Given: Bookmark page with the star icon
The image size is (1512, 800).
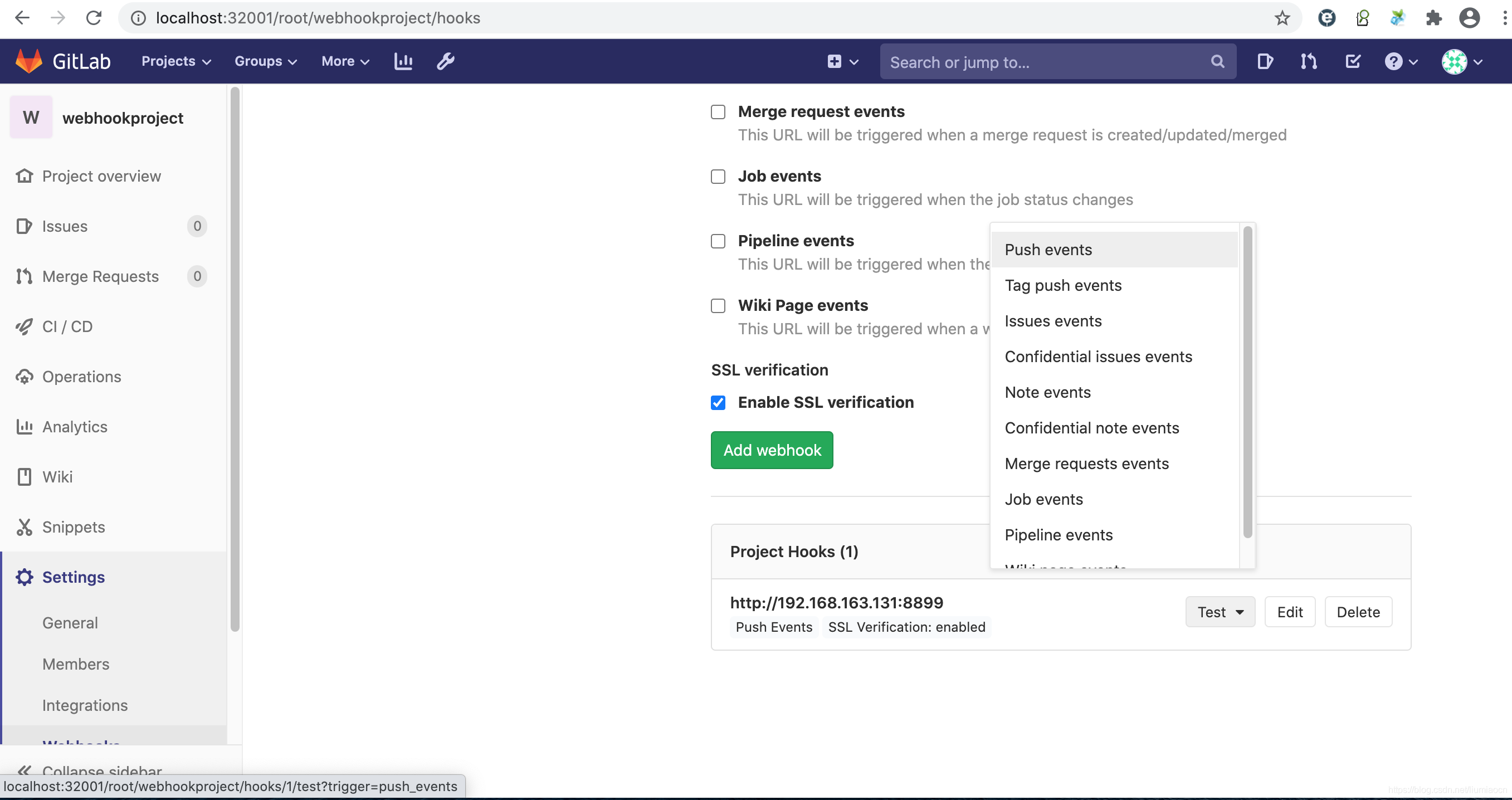Looking at the screenshot, I should coord(1282,18).
